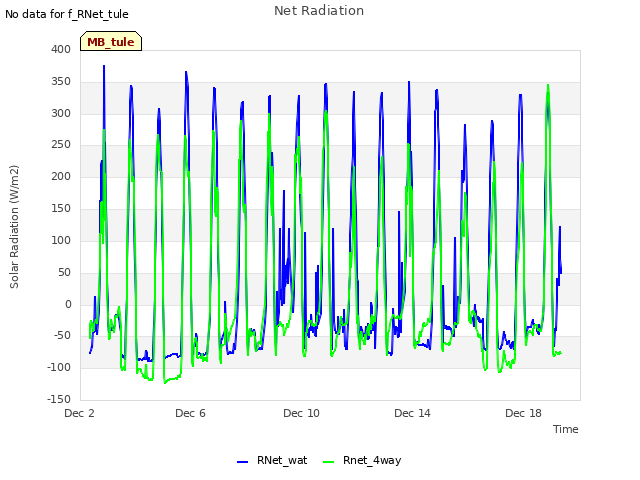Click the blue RNet_wat legend color marker
The image size is (640, 480).
point(242,462)
